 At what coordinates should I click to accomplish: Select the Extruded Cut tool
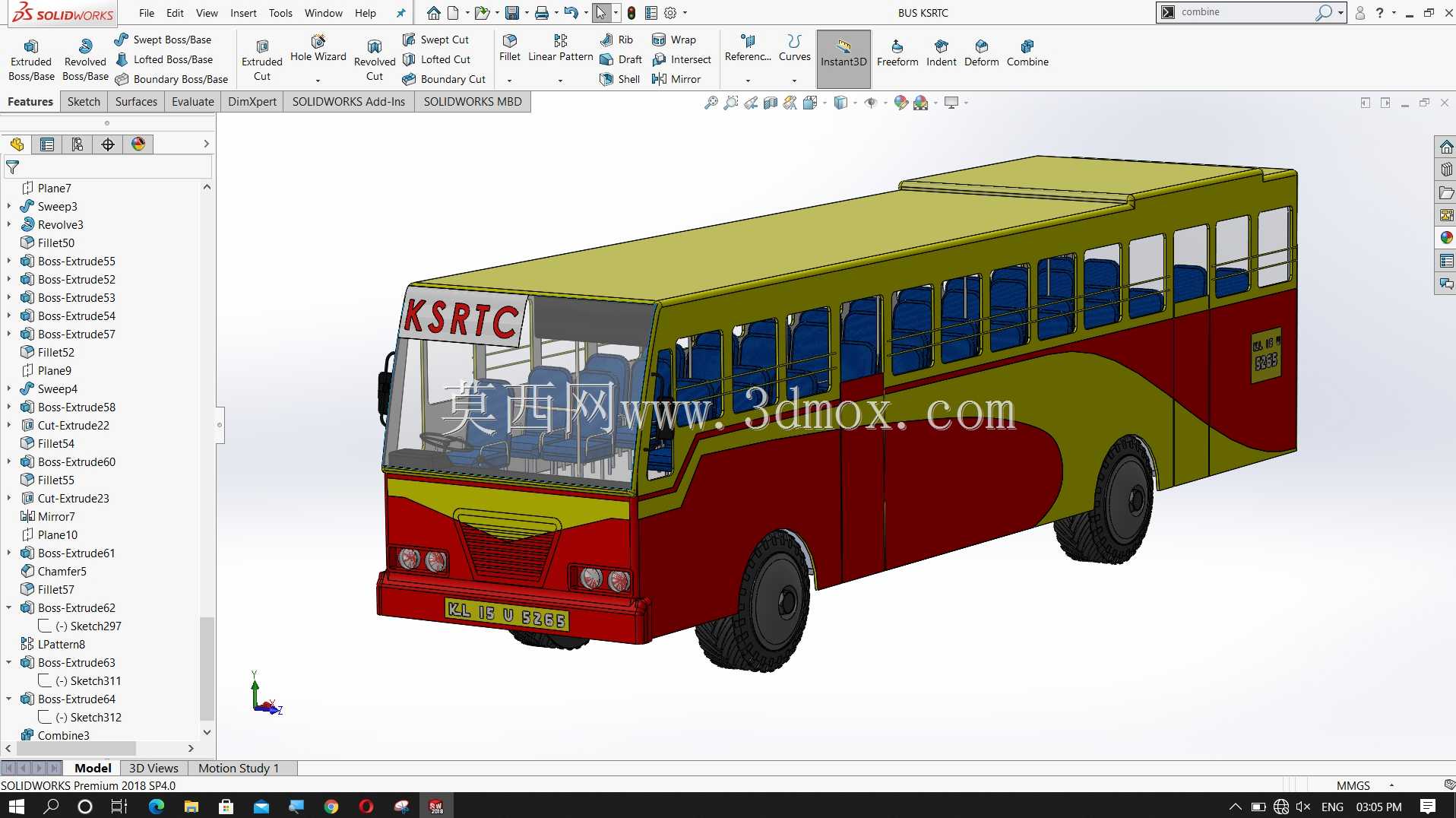pos(262,59)
